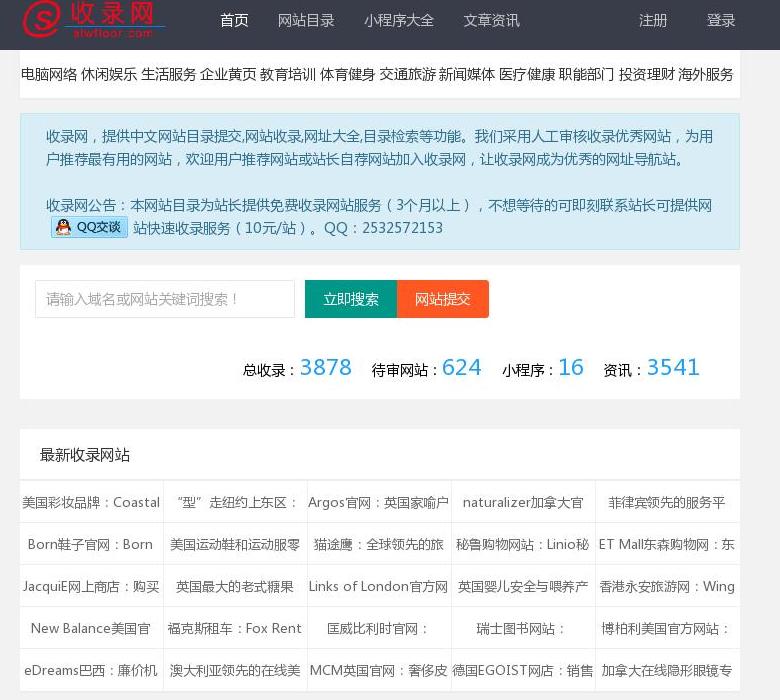Open 英国最大的老式糖果 listing
Viewport: 780px width, 700px height.
(x=235, y=587)
